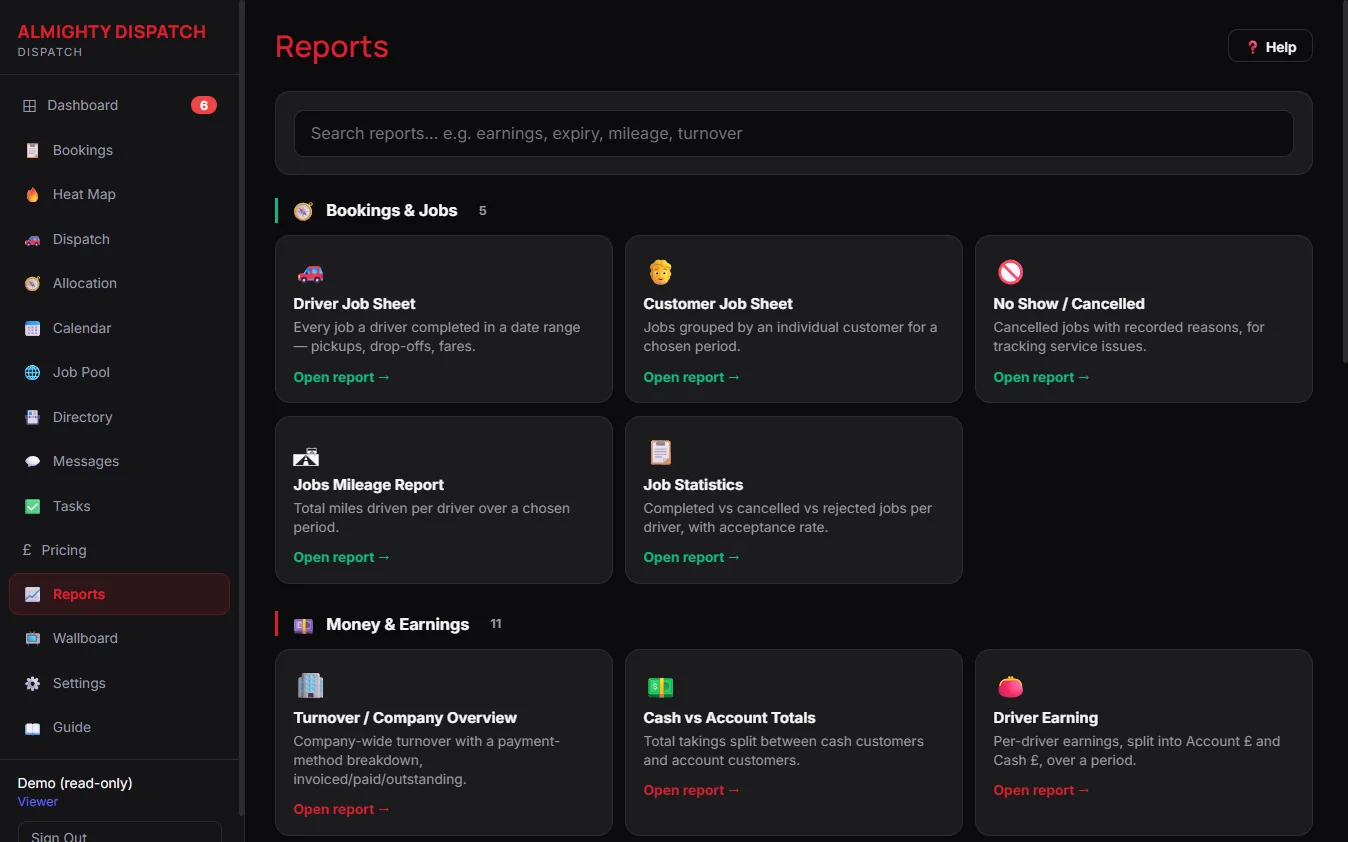Click the Pricing pound sign icon
Viewport: 1348px width, 842px height.
[x=27, y=550]
